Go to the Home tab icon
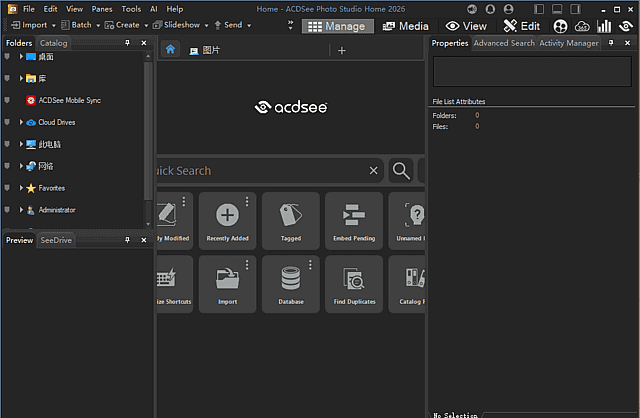640x418 pixels. coord(170,50)
